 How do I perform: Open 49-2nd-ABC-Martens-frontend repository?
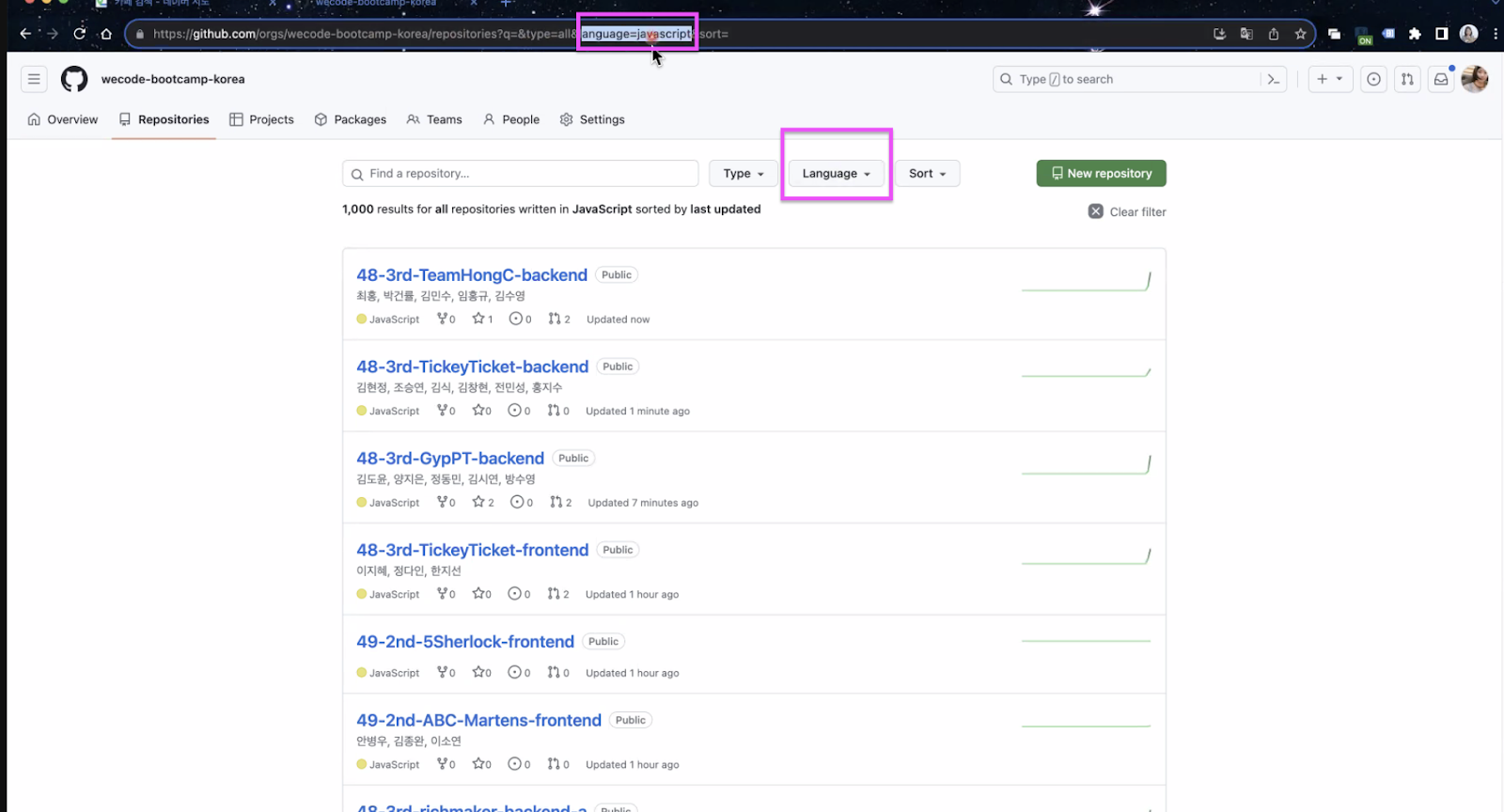point(478,720)
